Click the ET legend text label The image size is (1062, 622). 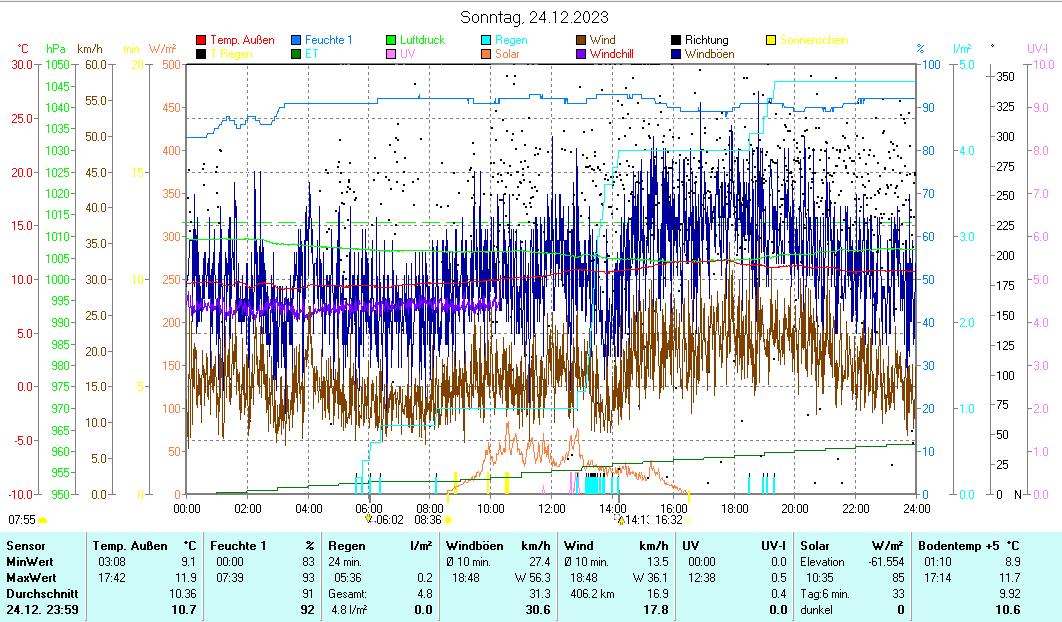tap(311, 54)
